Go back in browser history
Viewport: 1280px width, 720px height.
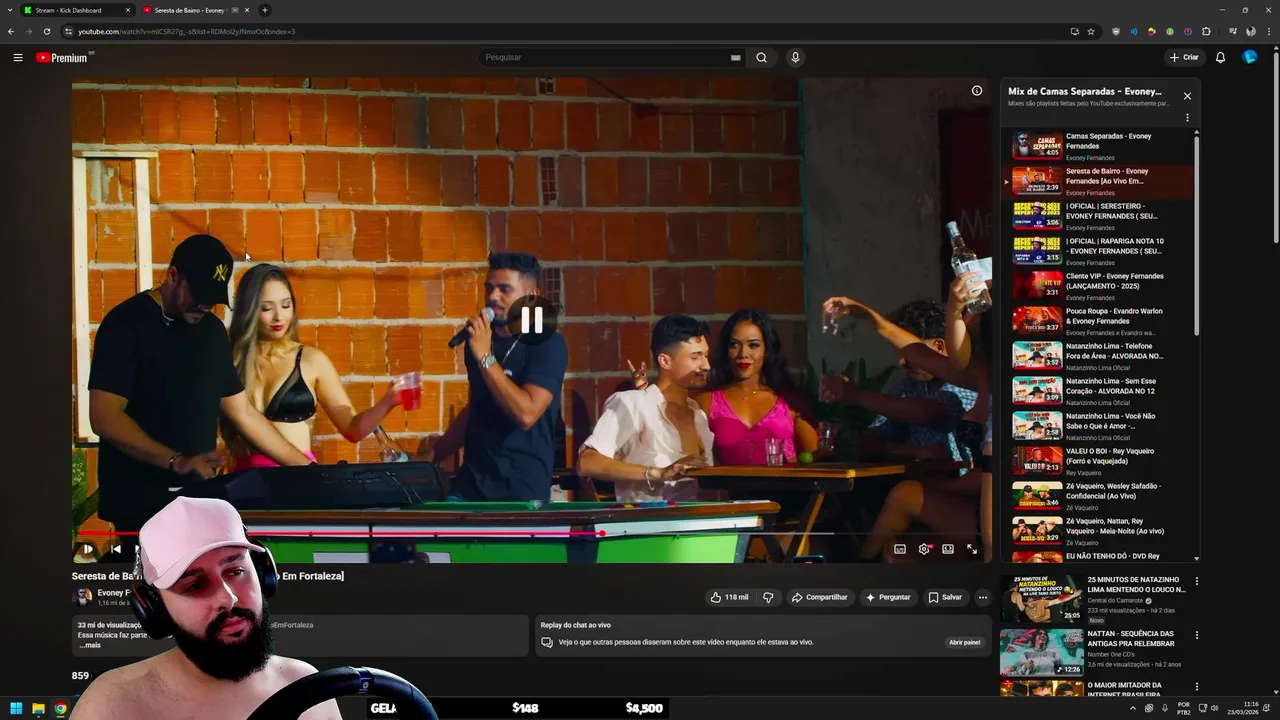tap(11, 31)
